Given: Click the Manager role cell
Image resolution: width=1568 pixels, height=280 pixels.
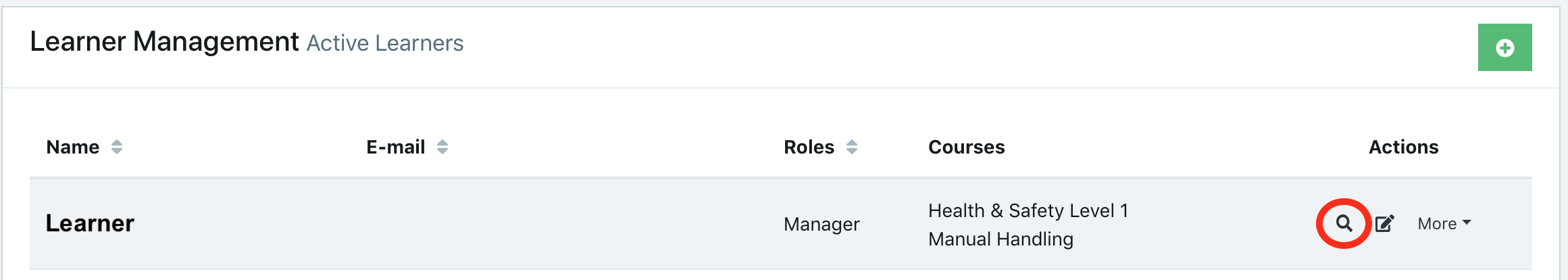Looking at the screenshot, I should pyautogui.click(x=821, y=224).
